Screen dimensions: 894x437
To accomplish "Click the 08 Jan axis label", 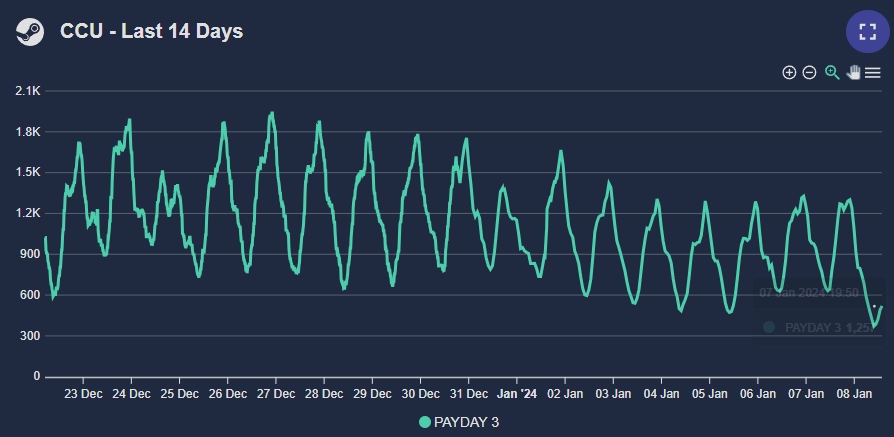I will 854,394.
